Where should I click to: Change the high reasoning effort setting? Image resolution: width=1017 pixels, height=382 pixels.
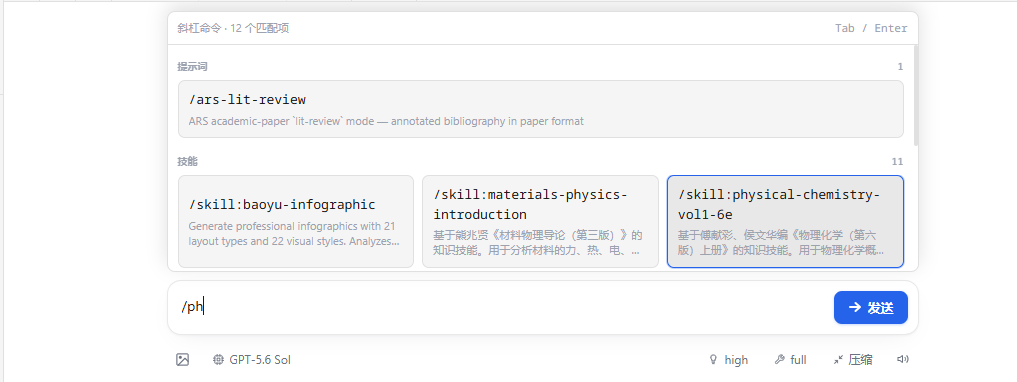tap(728, 359)
